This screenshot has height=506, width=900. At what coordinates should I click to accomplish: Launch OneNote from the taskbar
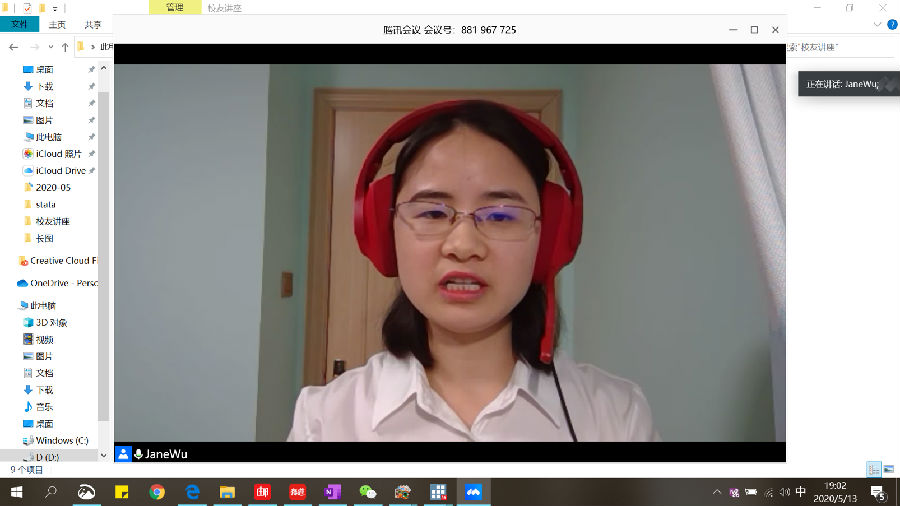(333, 492)
